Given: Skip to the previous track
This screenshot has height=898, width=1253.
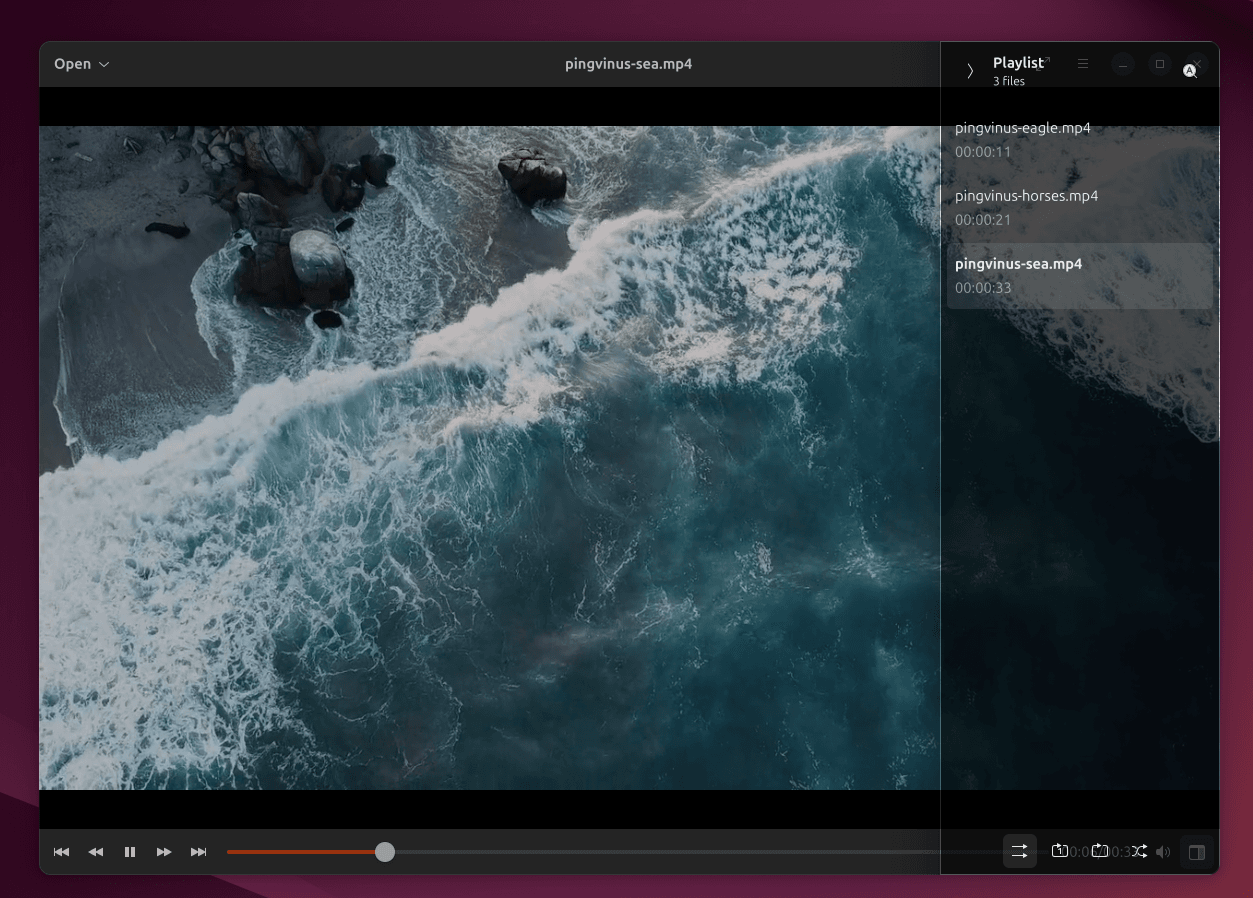Looking at the screenshot, I should [x=61, y=852].
